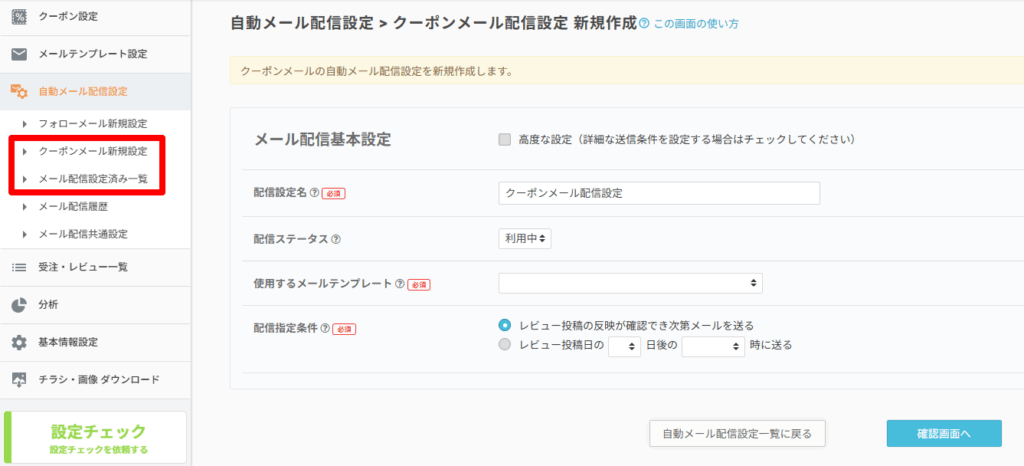The image size is (1024, 466).
Task: Select radio レビュー投稿の反映が確認でき次第メールを送る
Action: (505, 325)
